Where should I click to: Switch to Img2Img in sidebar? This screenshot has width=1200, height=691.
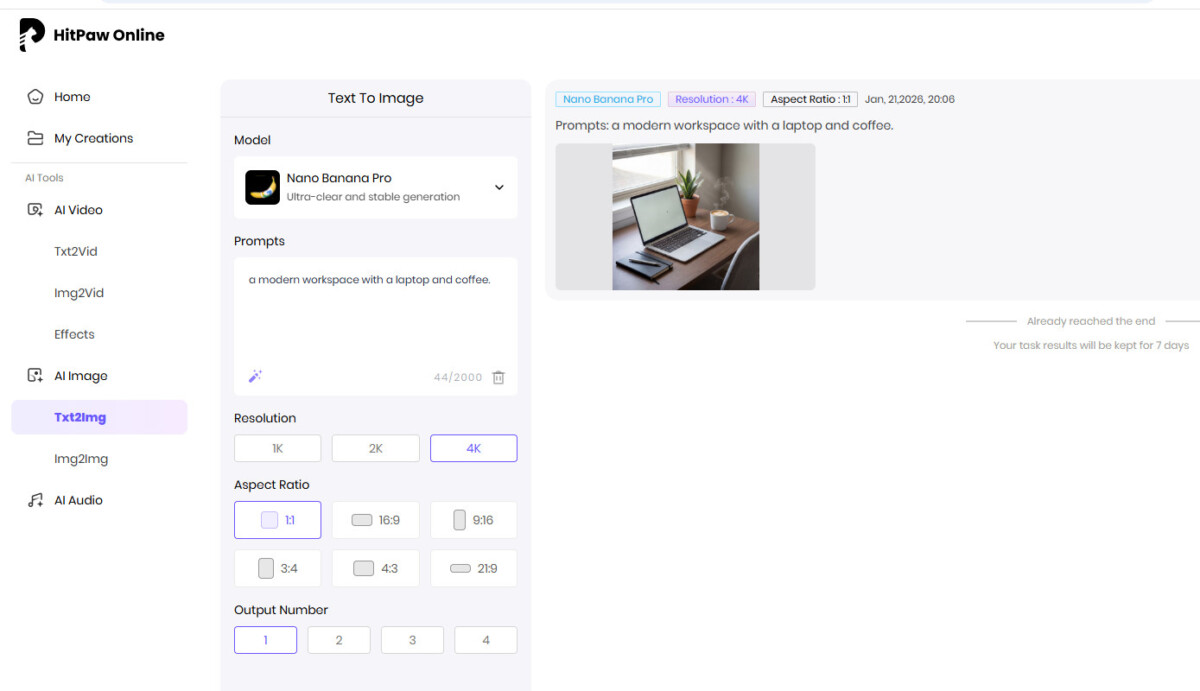point(81,459)
